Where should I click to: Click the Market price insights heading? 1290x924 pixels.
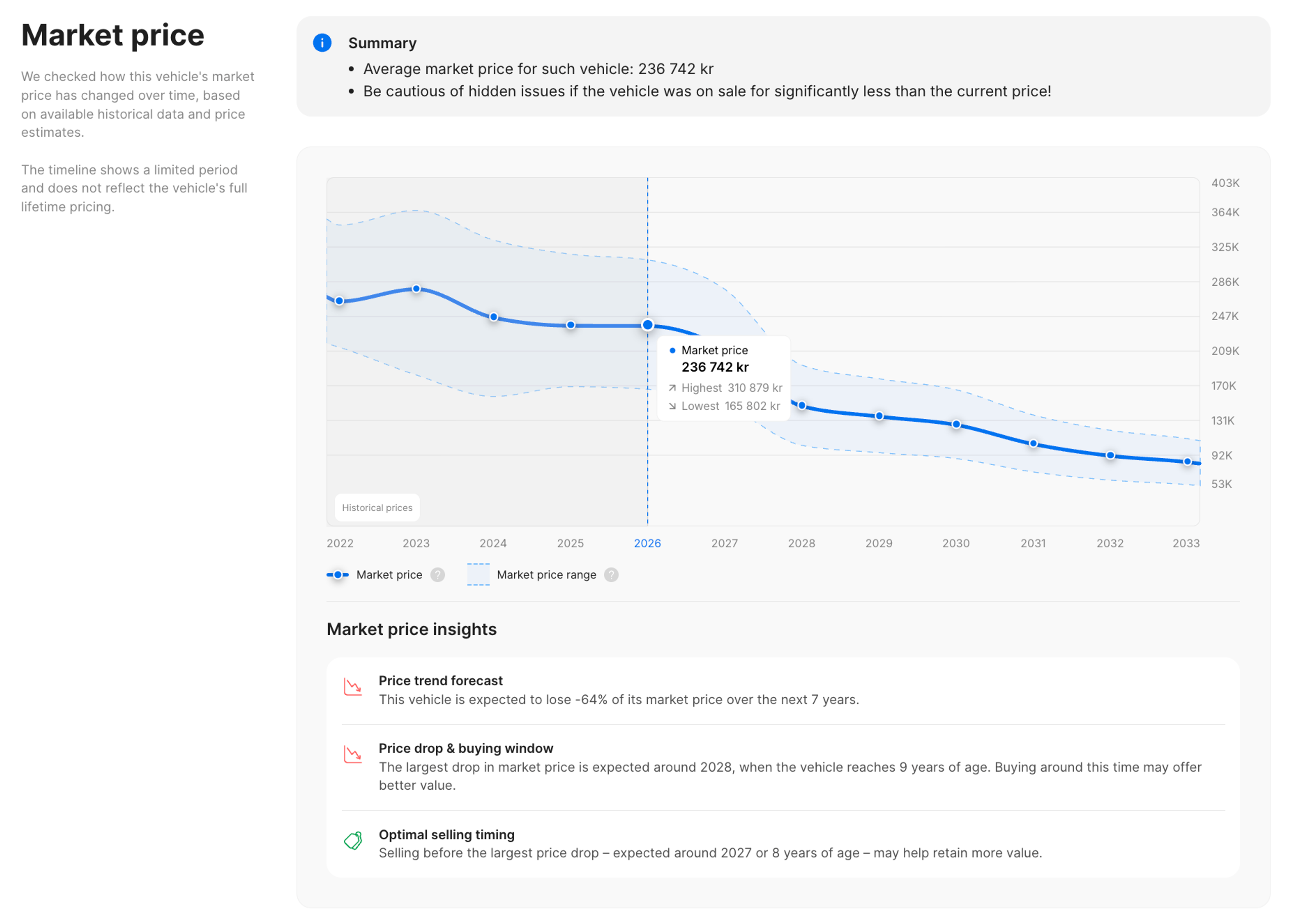[x=411, y=630]
